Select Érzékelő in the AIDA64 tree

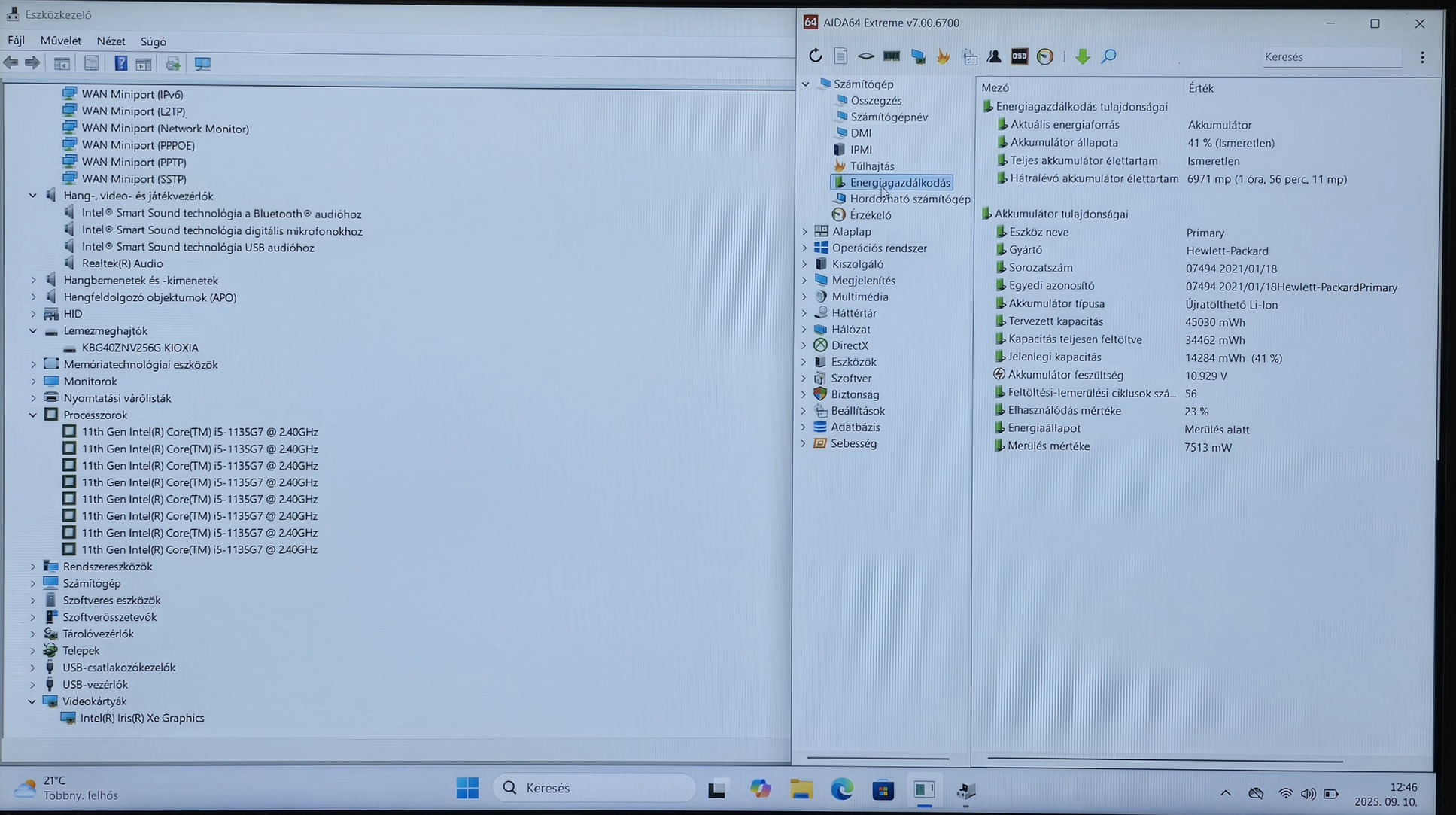(870, 215)
